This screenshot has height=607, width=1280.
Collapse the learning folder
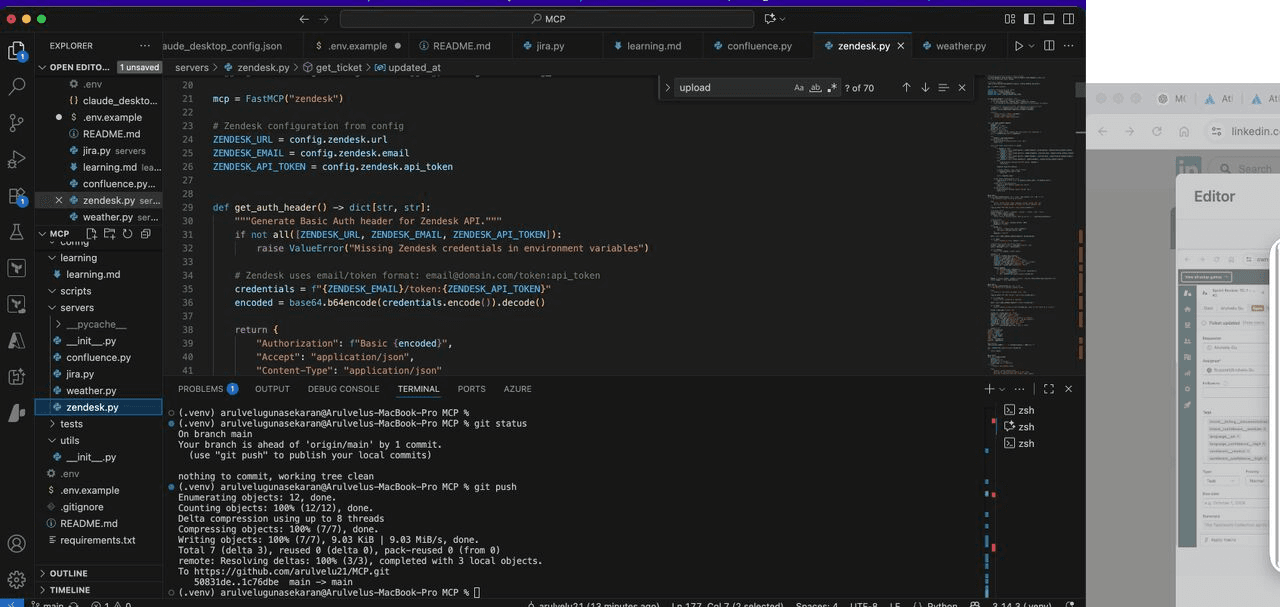pos(99,258)
